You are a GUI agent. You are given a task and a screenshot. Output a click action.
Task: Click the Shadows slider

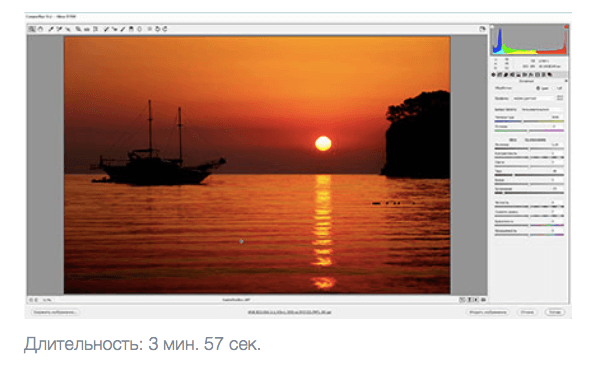click(529, 175)
